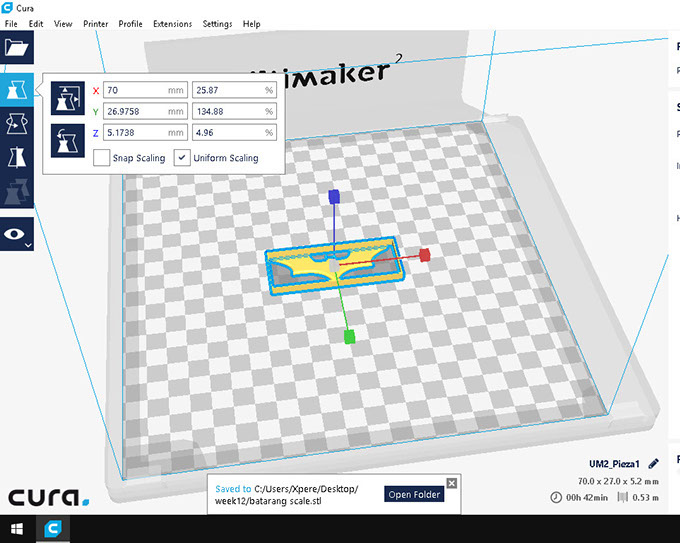Image resolution: width=680 pixels, height=543 pixels.
Task: Enable the Snap Scaling checkbox
Action: 101,157
